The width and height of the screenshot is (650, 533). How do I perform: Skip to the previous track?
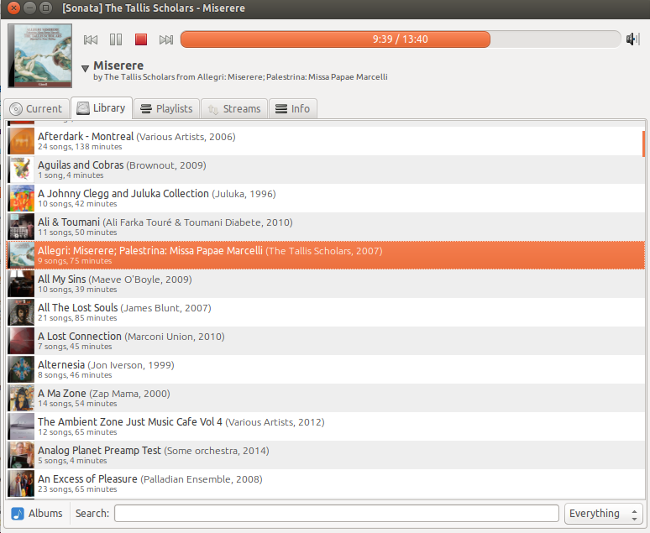(91, 40)
